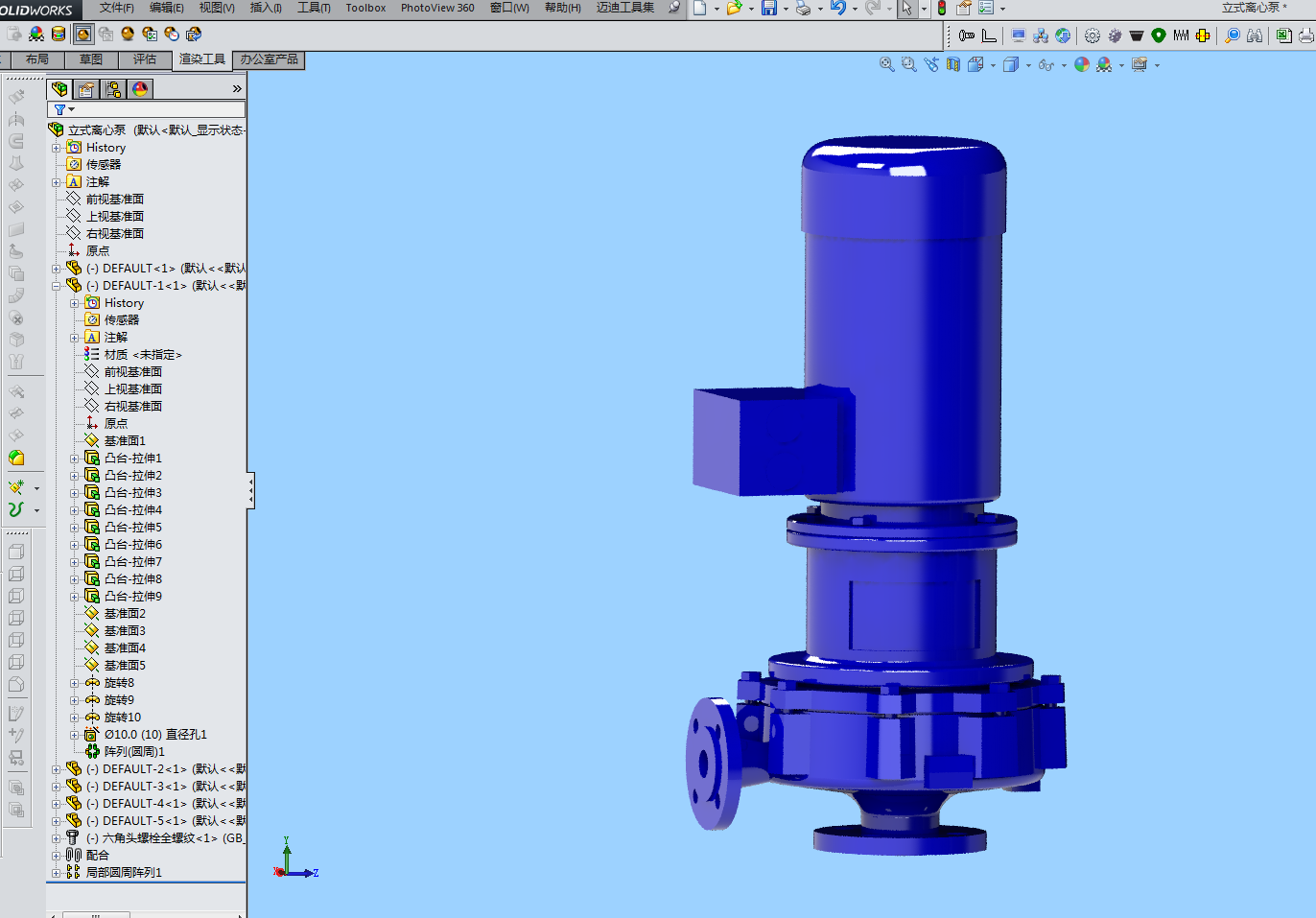Open the 编辑(E) menu

tap(167, 8)
